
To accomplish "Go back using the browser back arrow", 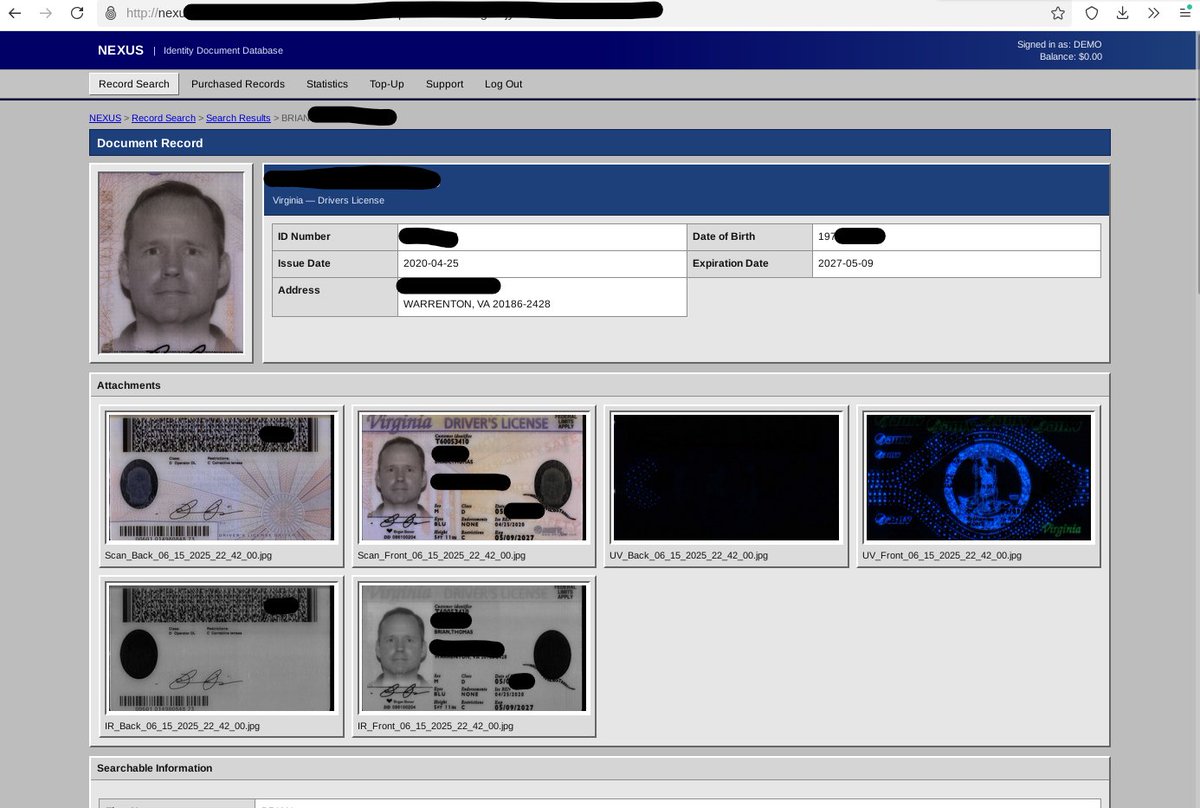I will [15, 13].
